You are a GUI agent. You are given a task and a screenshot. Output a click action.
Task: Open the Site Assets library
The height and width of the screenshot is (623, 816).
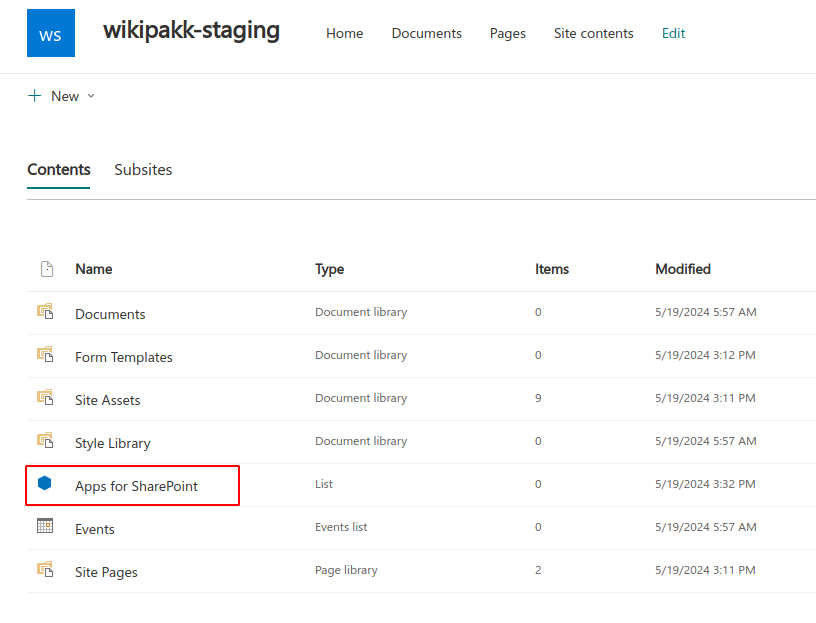108,400
